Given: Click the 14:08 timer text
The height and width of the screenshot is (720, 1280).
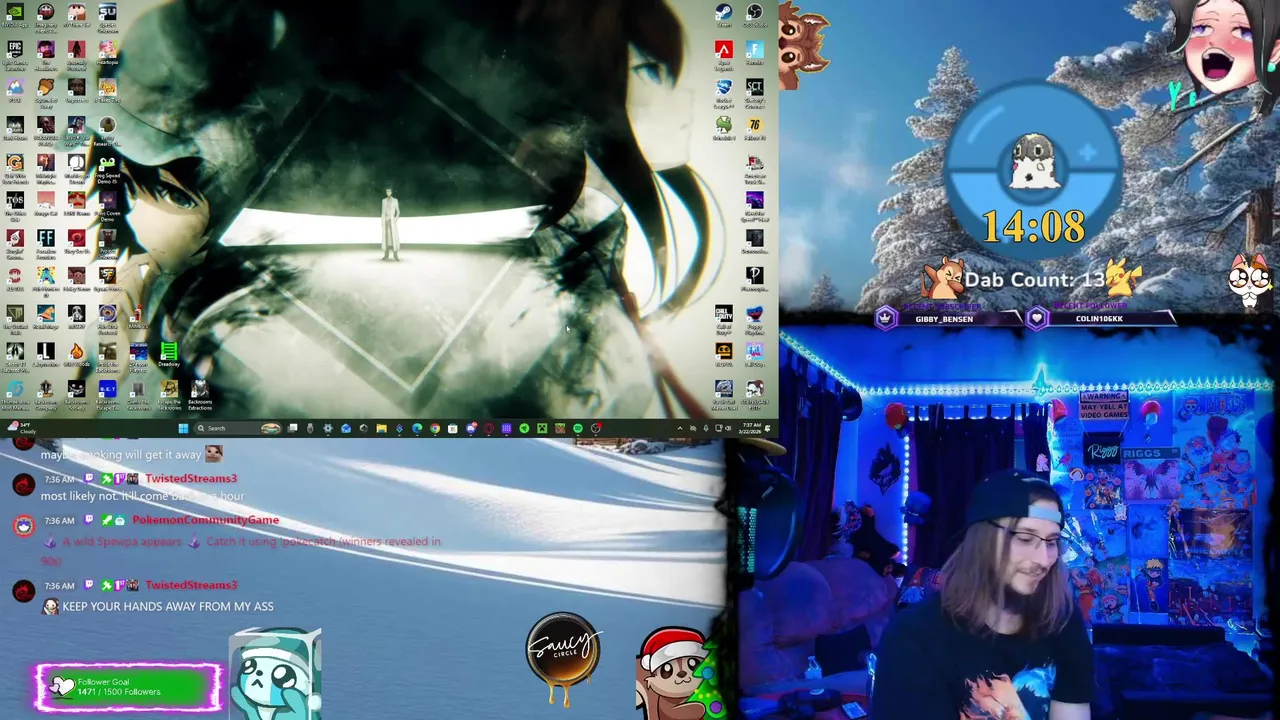Looking at the screenshot, I should (1033, 227).
